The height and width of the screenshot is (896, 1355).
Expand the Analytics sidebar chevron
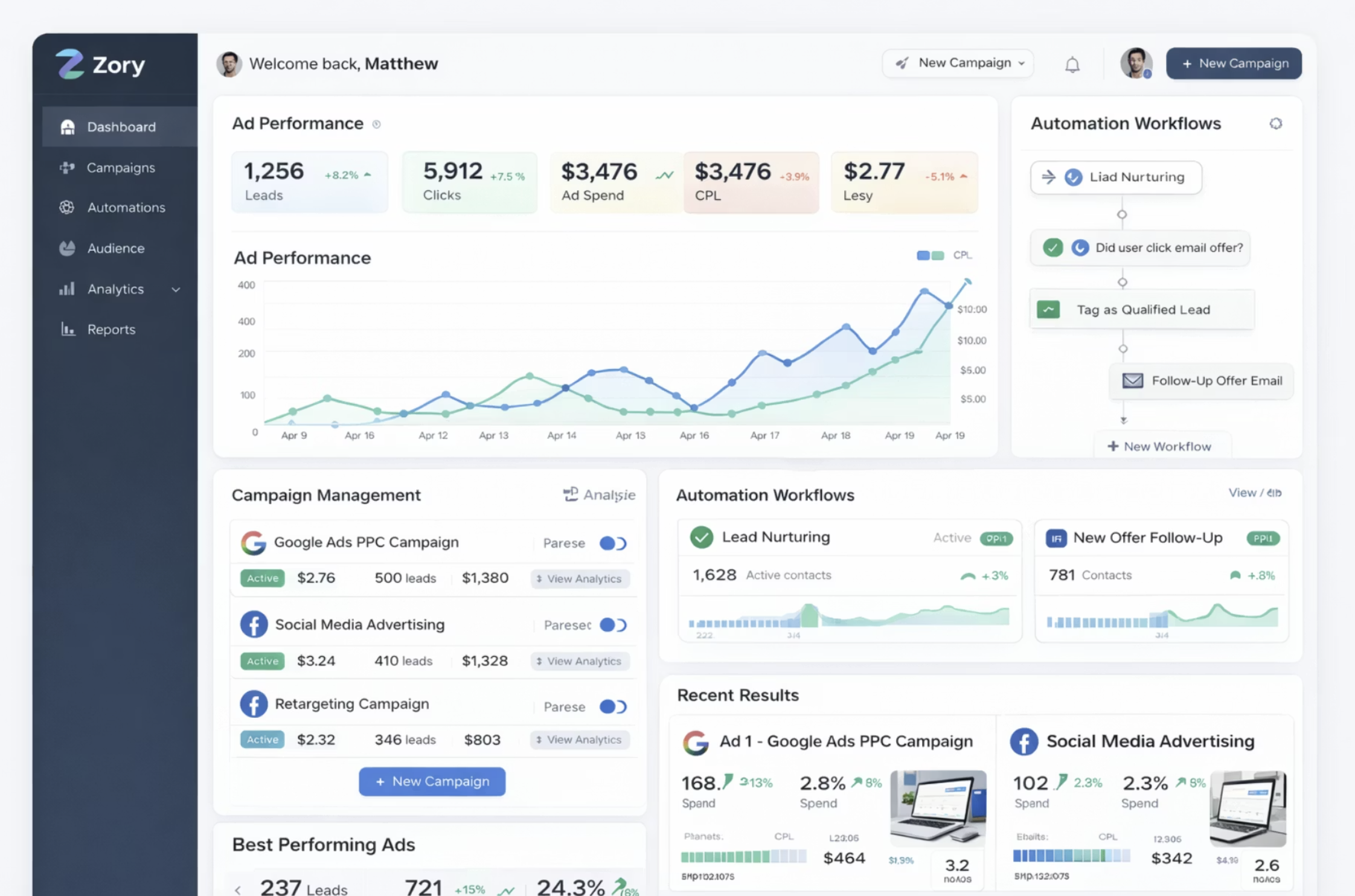[176, 290]
